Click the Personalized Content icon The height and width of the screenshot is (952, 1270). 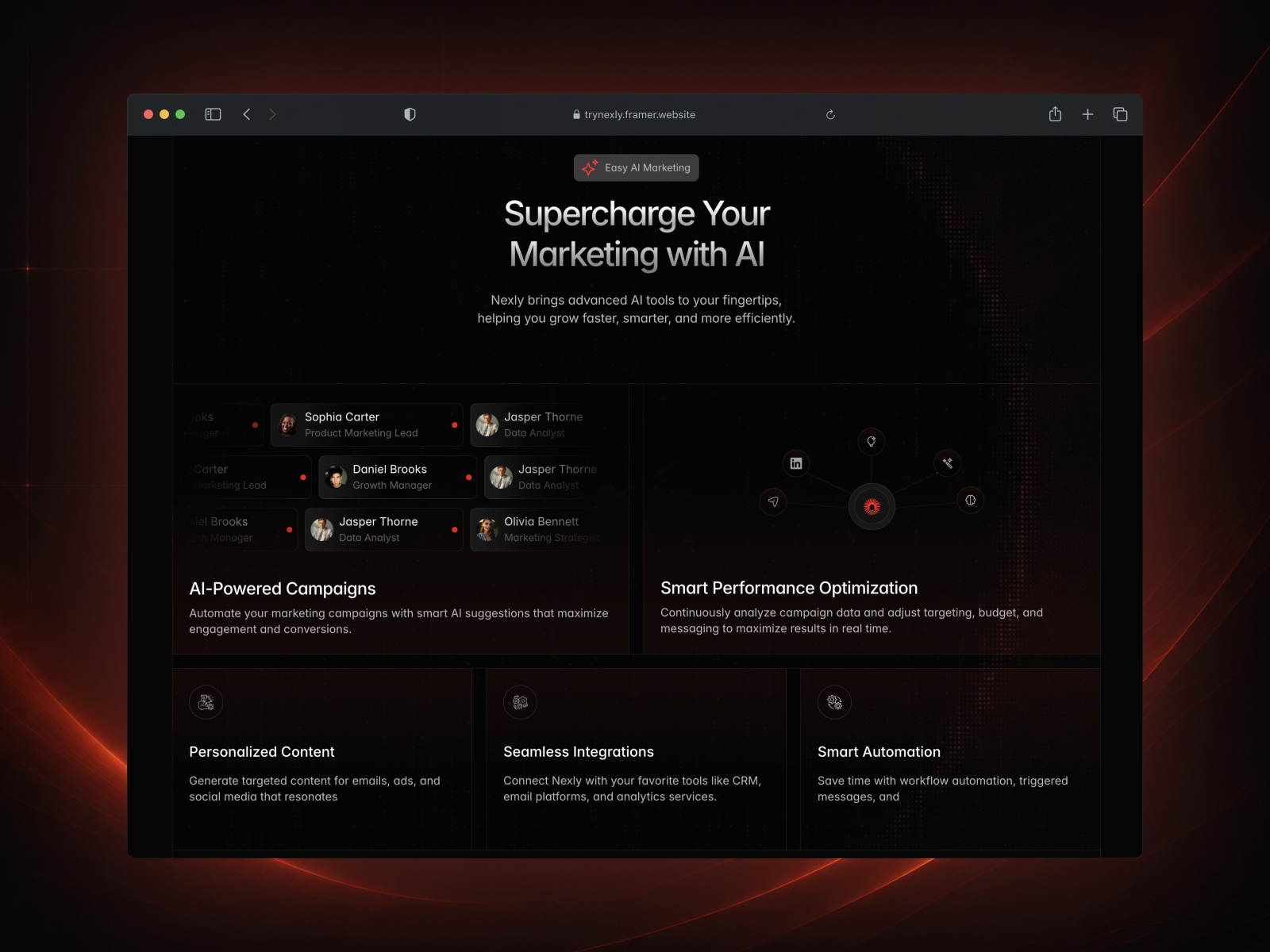tap(206, 702)
